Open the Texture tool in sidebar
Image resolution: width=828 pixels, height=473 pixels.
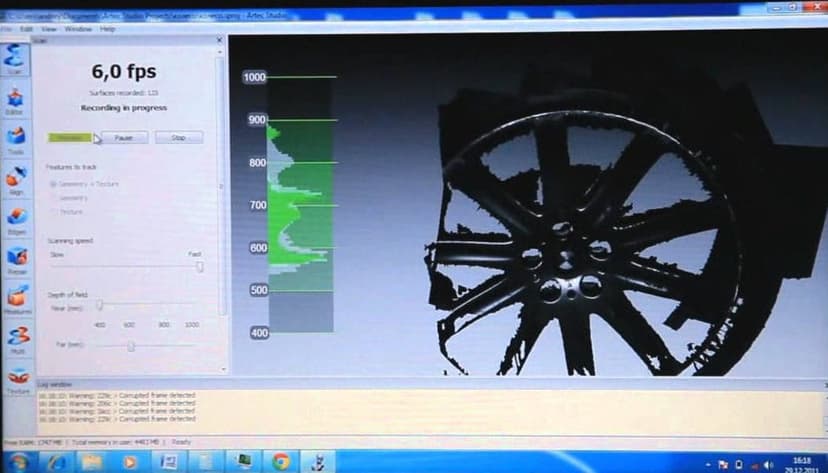(18, 381)
